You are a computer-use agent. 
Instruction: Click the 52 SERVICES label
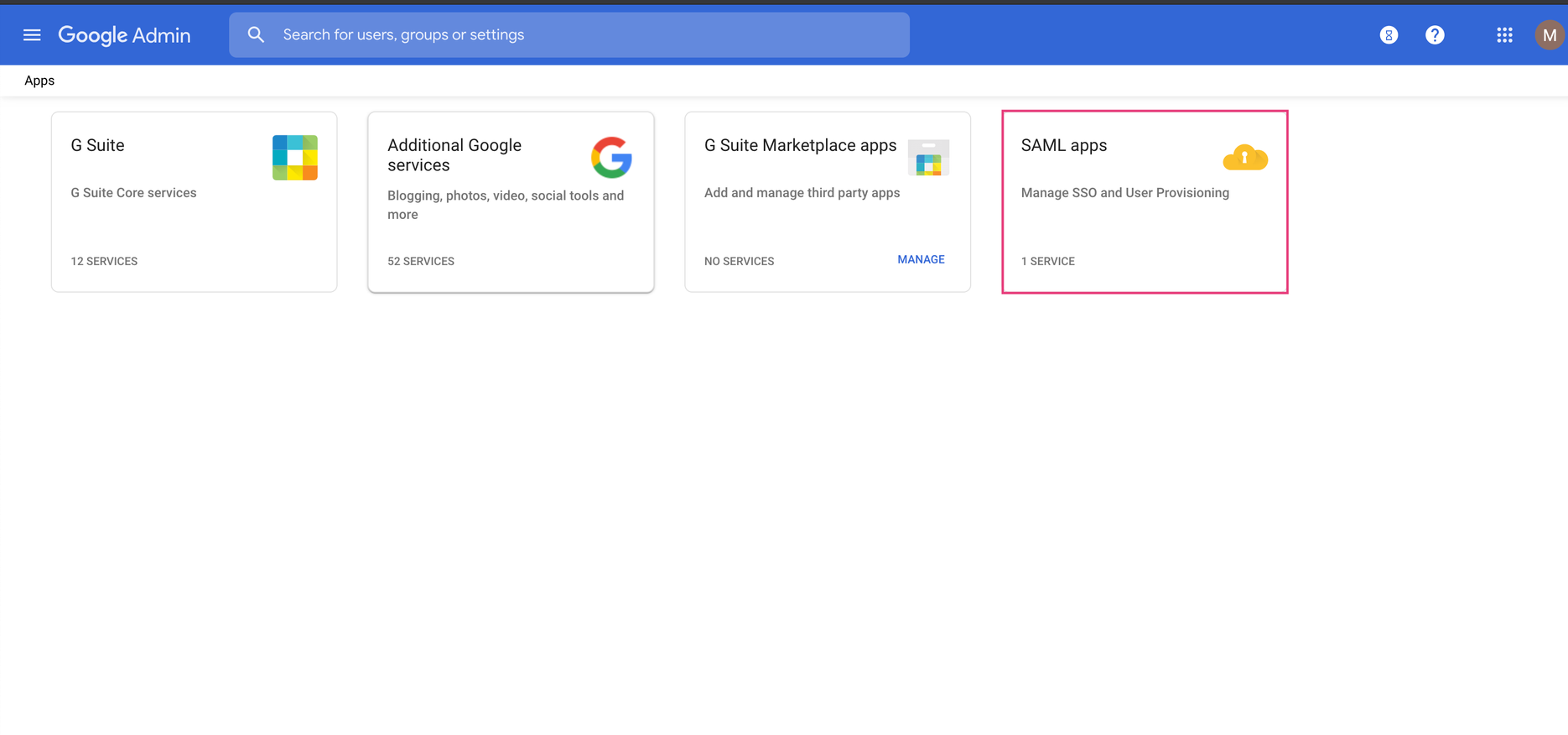coord(421,261)
